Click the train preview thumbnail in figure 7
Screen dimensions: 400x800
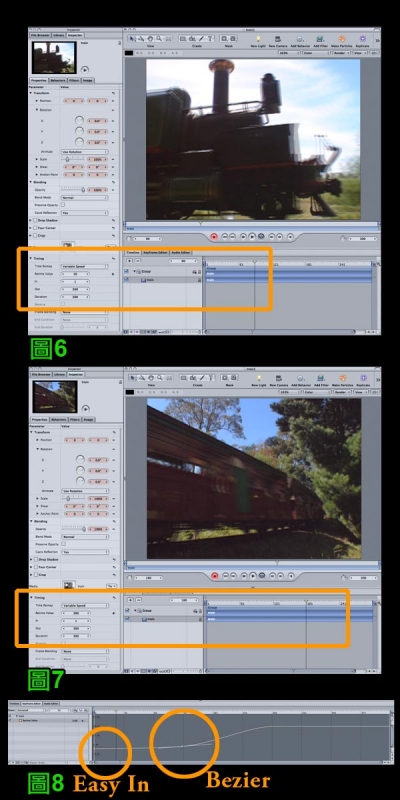click(x=54, y=396)
